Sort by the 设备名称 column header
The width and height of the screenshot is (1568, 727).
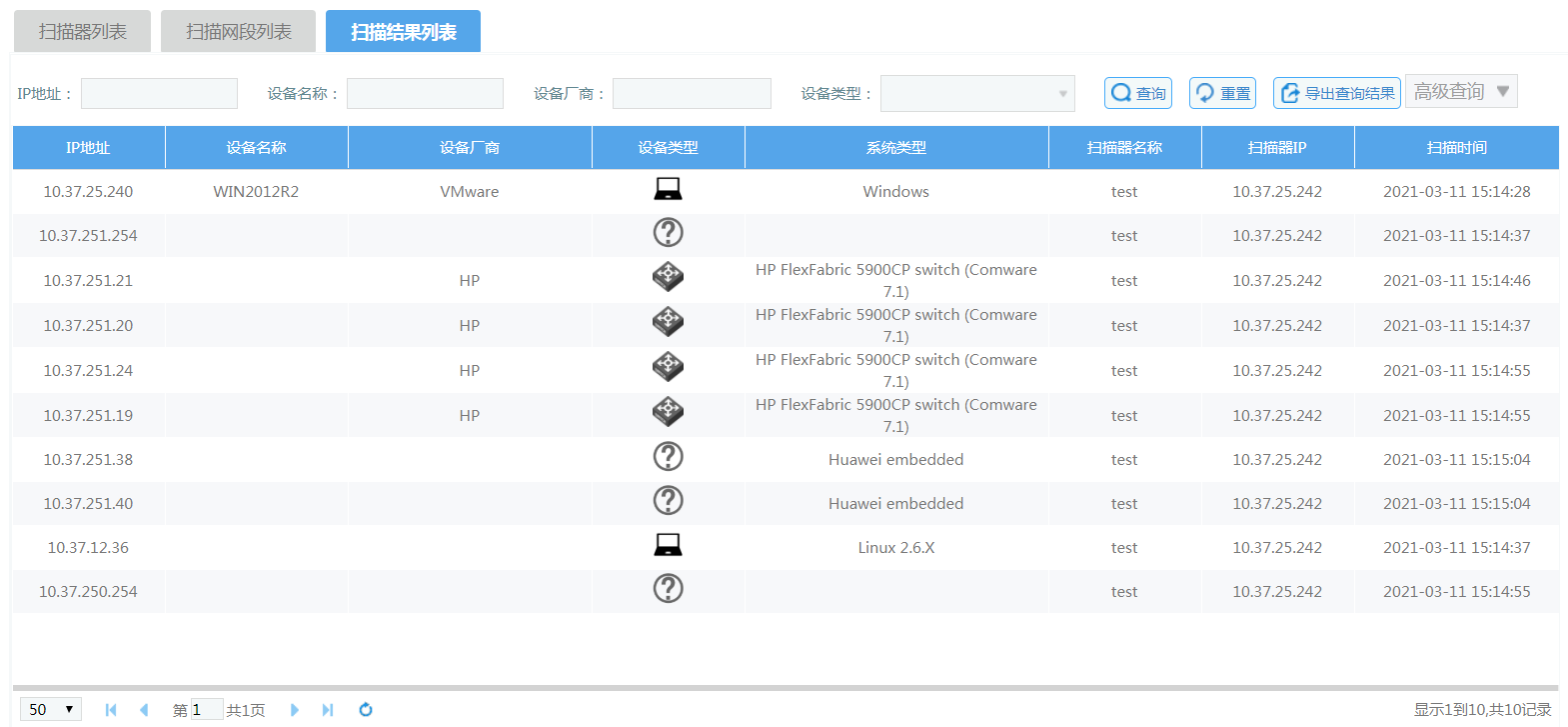coord(257,148)
